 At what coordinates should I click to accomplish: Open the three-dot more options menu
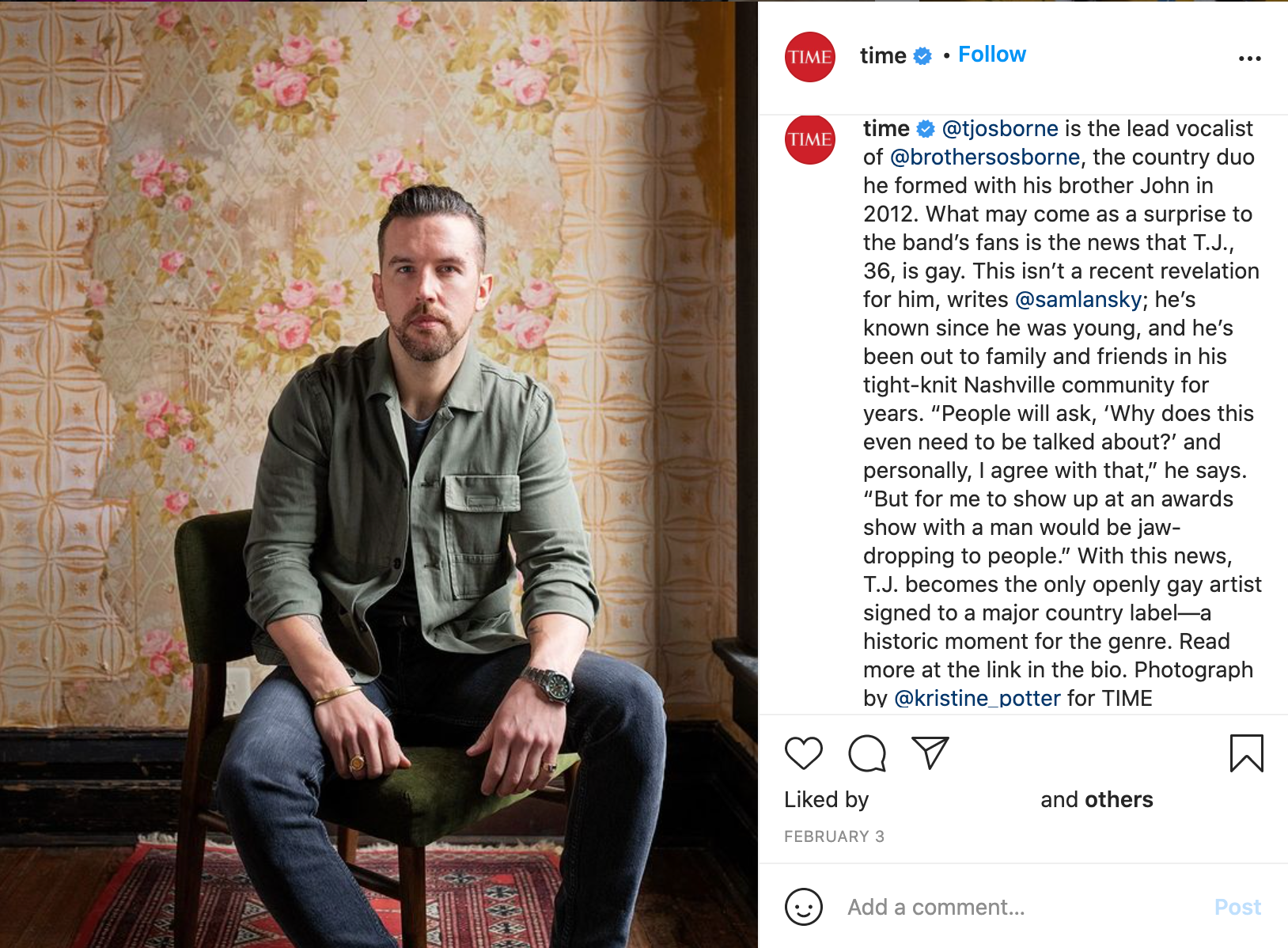tap(1249, 59)
